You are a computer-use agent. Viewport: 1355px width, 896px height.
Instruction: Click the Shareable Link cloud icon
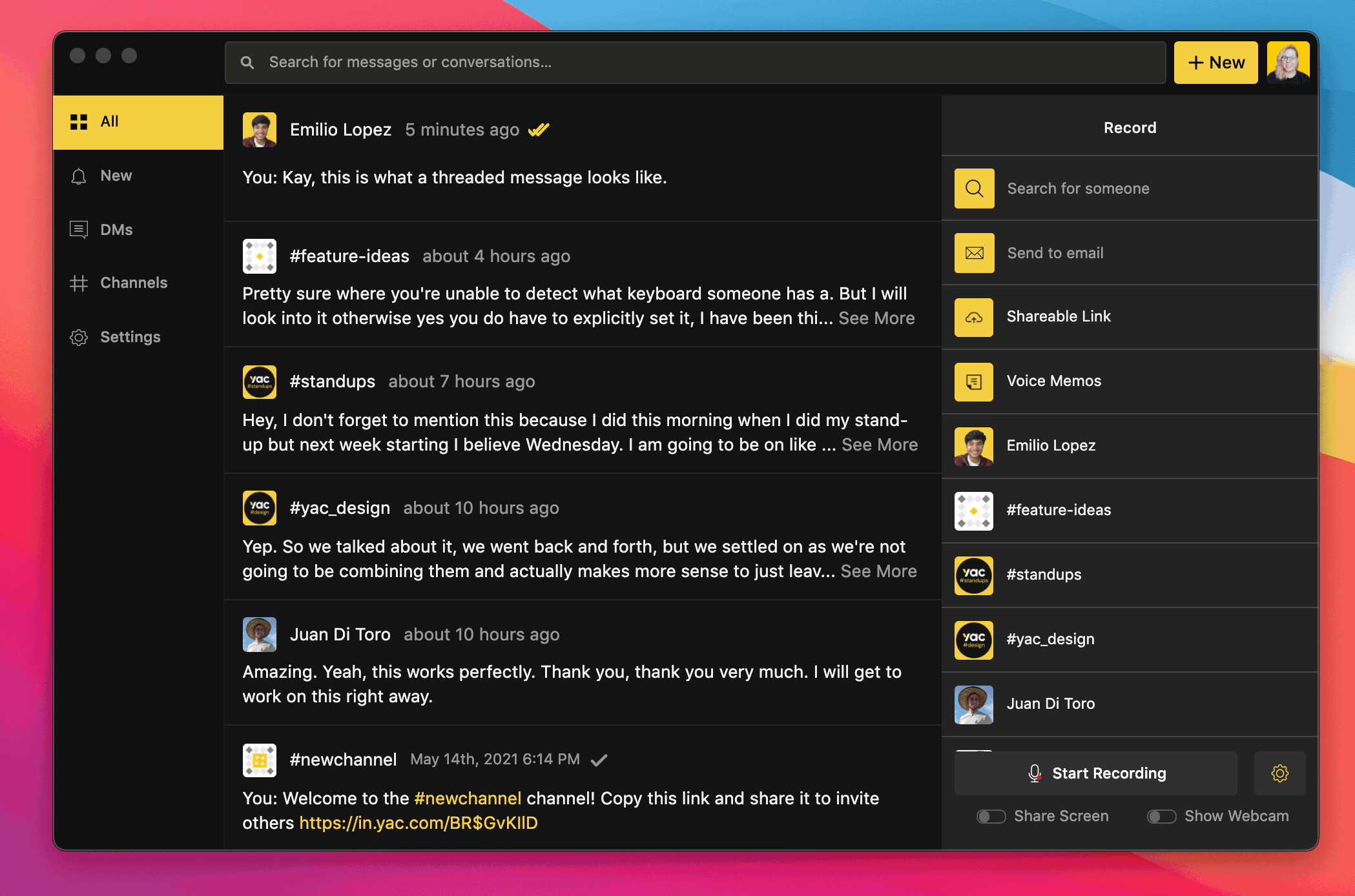(x=974, y=317)
